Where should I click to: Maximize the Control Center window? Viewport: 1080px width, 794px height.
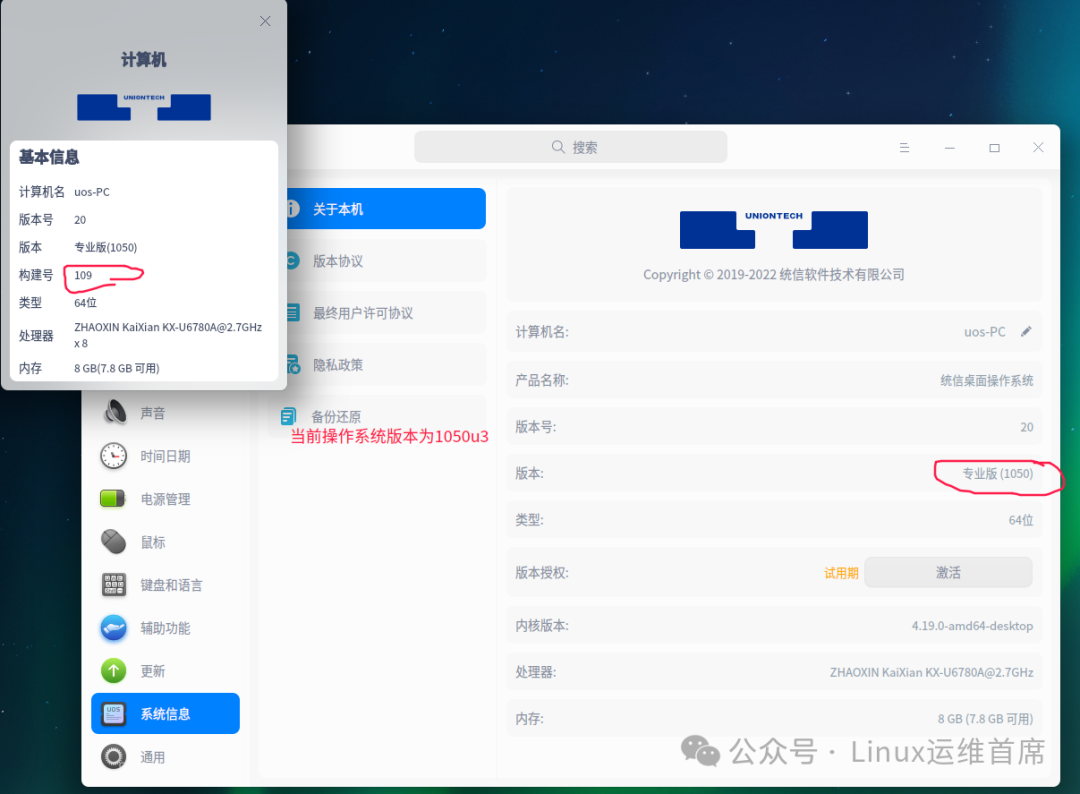click(x=994, y=147)
